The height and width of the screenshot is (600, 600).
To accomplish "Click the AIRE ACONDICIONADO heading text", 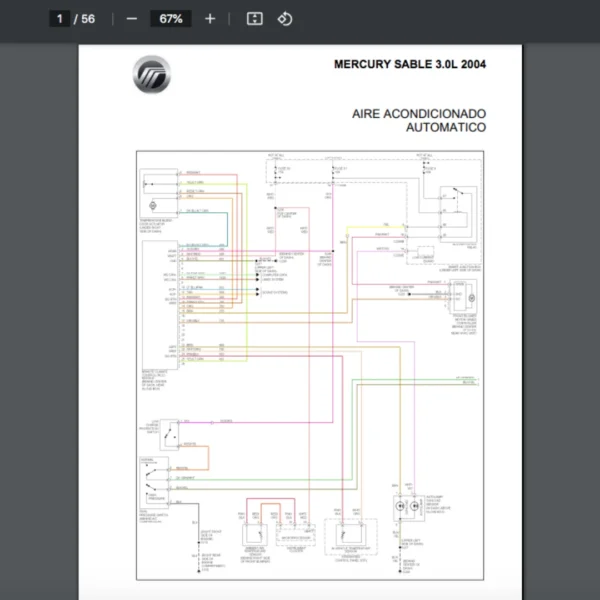I will click(x=419, y=114).
